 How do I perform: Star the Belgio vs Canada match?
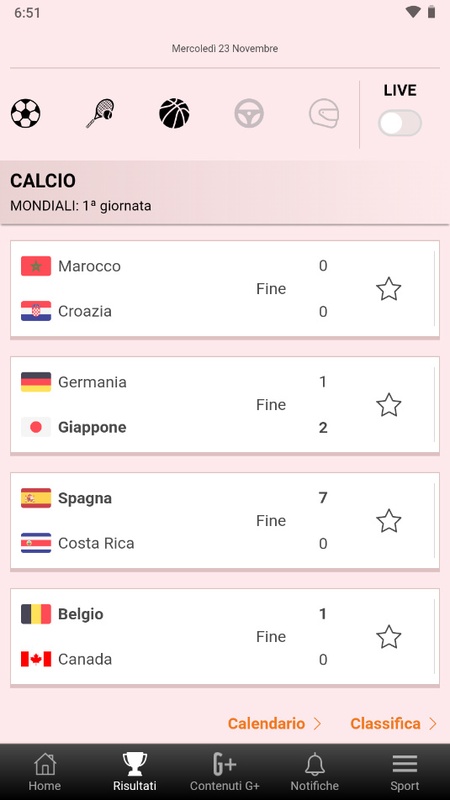pyautogui.click(x=389, y=637)
